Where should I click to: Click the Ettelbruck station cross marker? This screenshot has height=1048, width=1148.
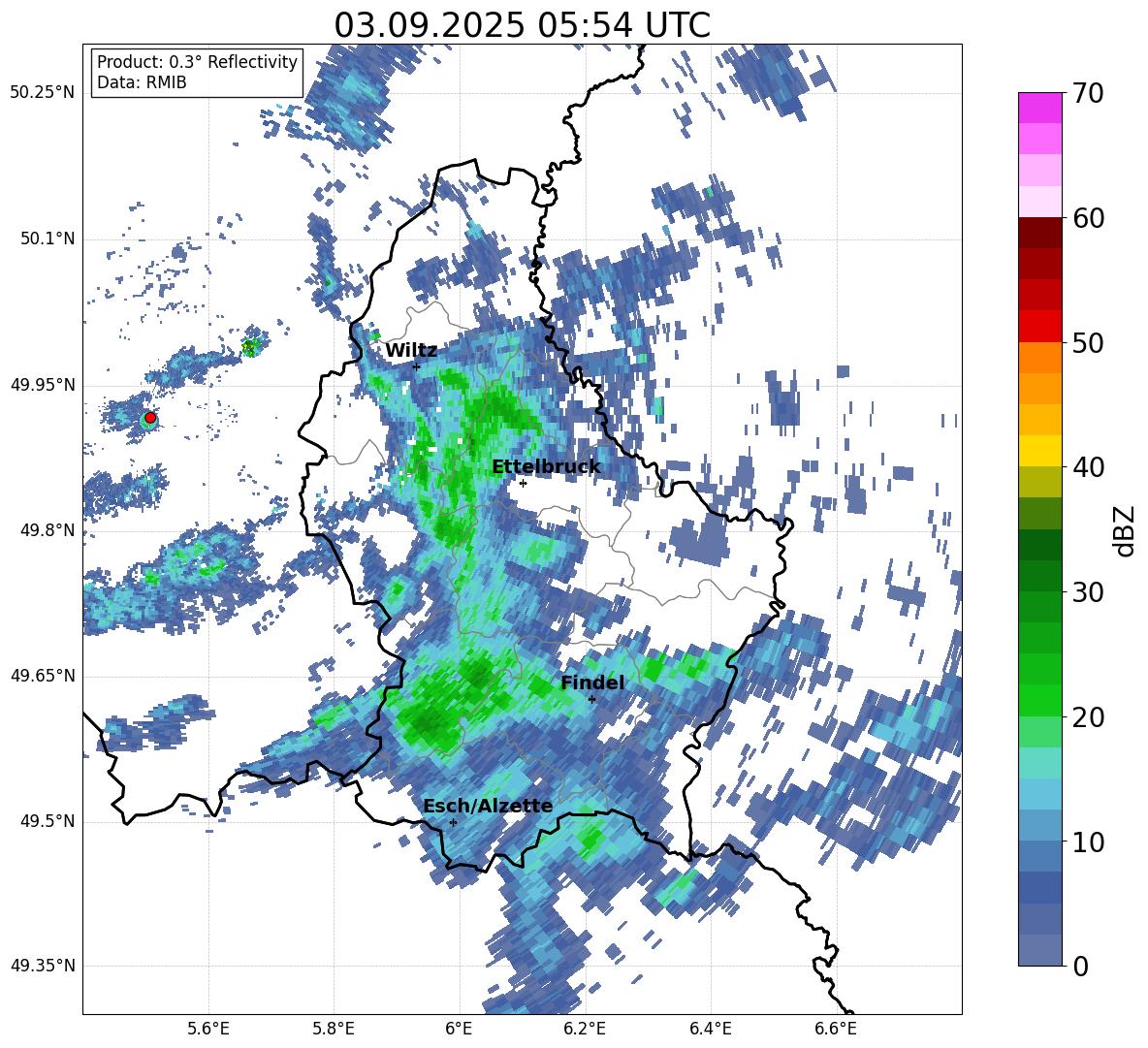pos(523,483)
